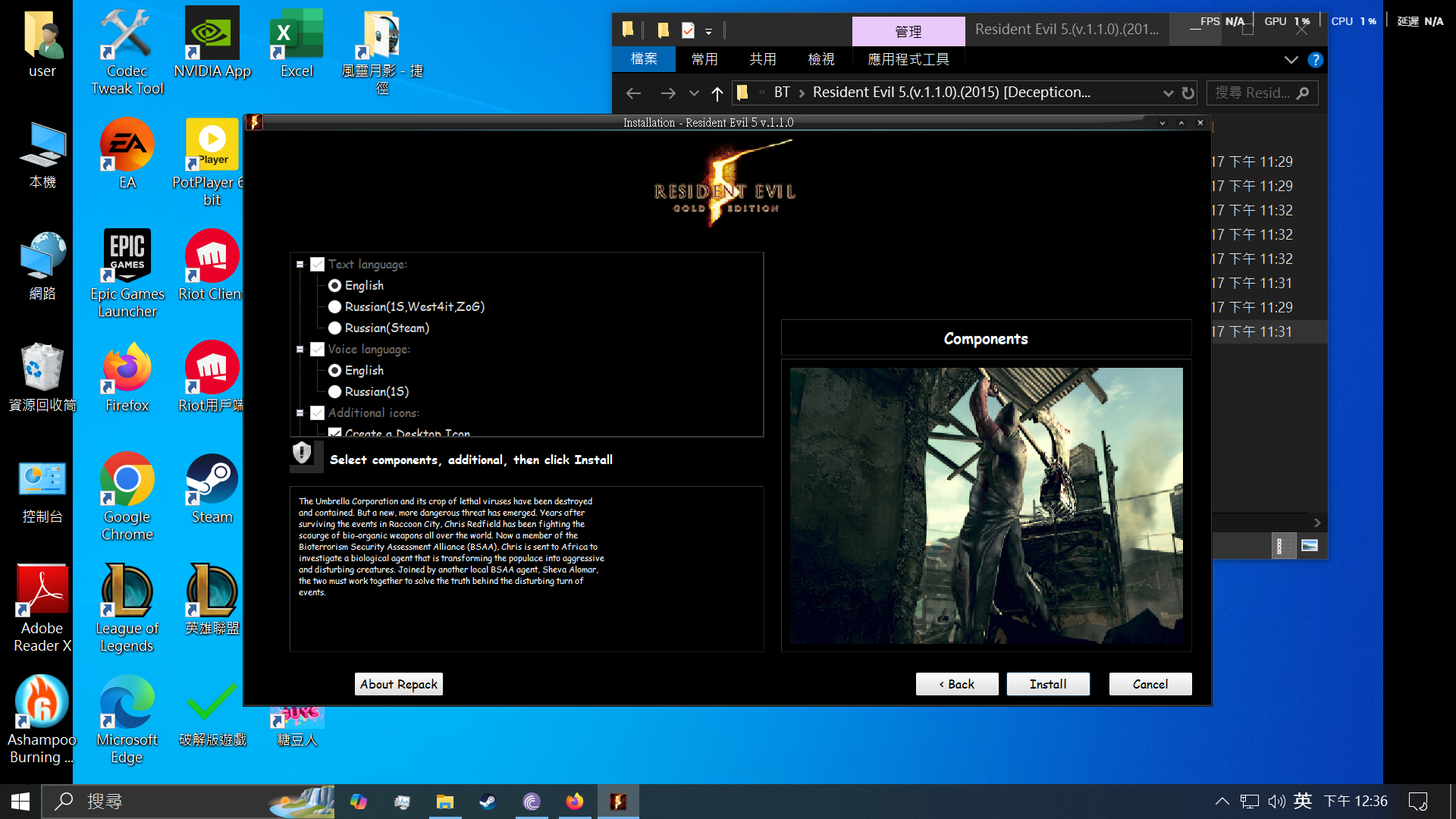Collapse the Text language tree node
This screenshot has width=1456, height=819.
pos(300,265)
